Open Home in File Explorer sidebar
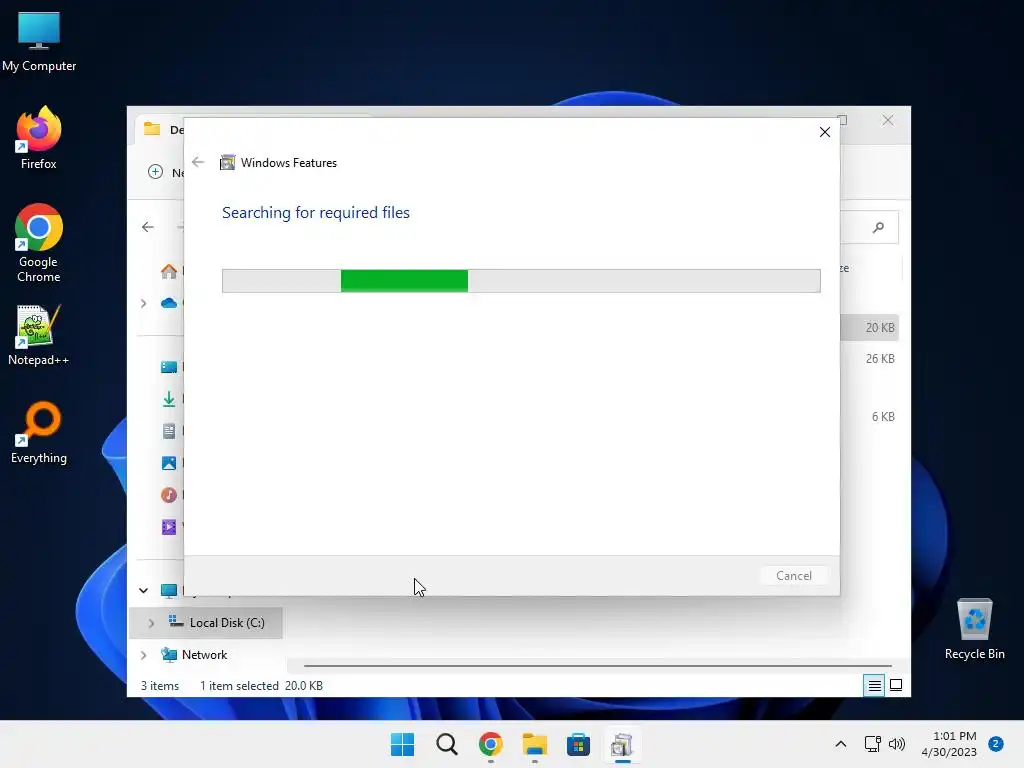This screenshot has height=768, width=1024. (x=169, y=271)
